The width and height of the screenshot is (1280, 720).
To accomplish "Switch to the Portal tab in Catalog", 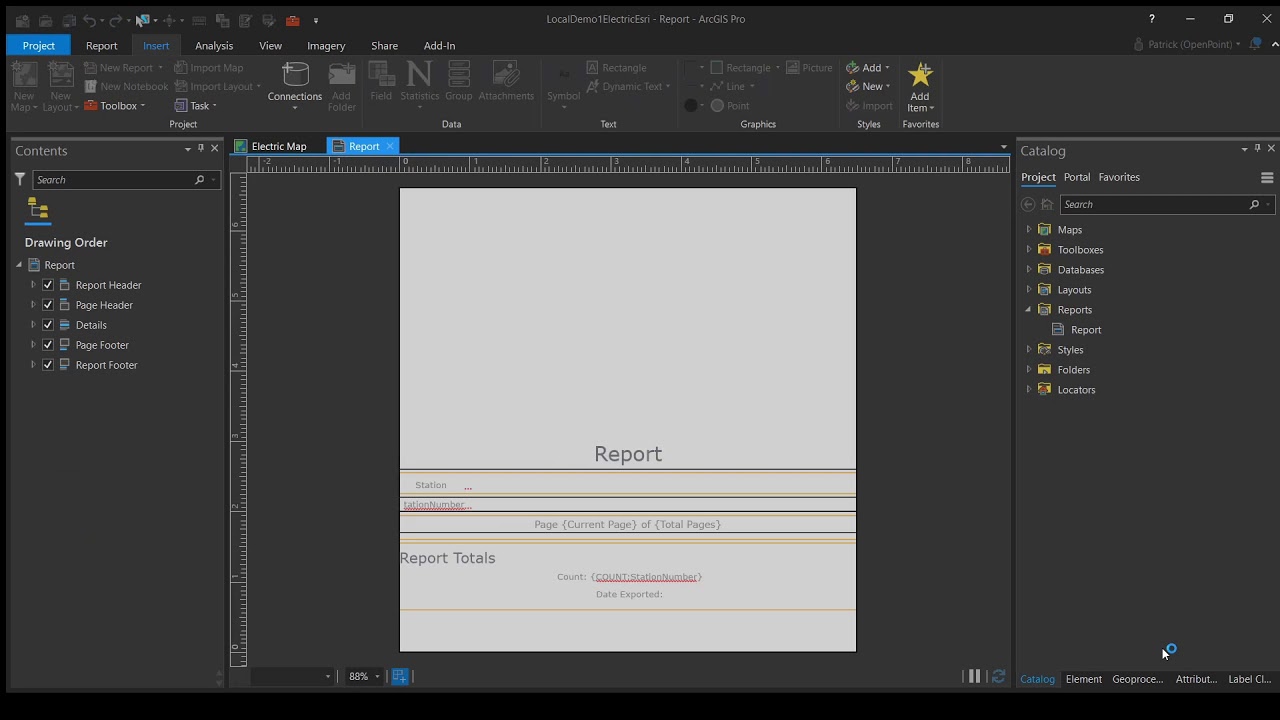I will 1077,177.
